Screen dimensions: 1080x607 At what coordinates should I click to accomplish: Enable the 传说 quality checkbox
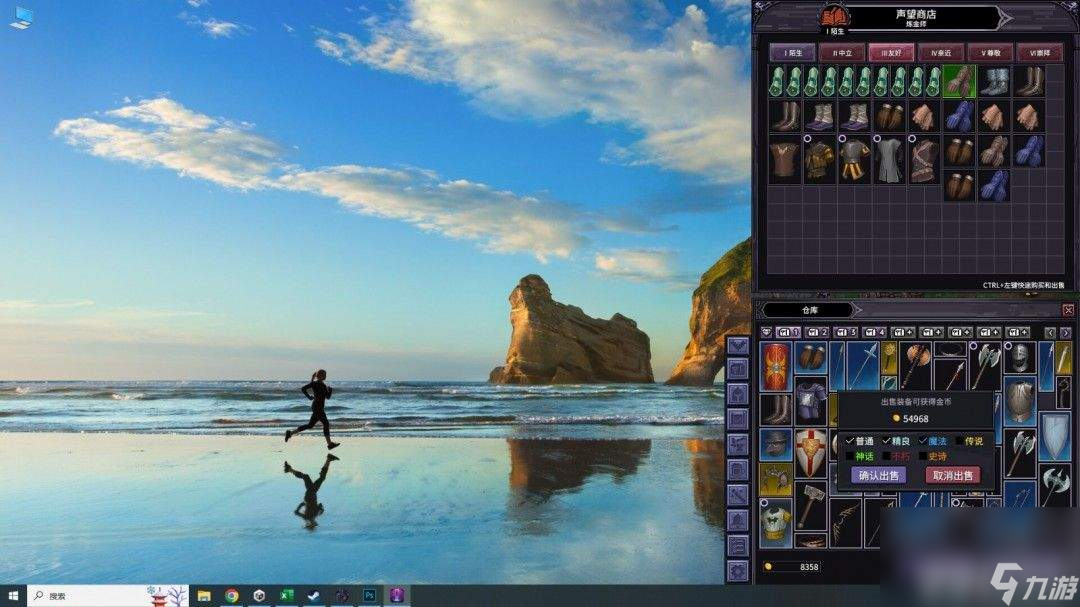coord(959,441)
